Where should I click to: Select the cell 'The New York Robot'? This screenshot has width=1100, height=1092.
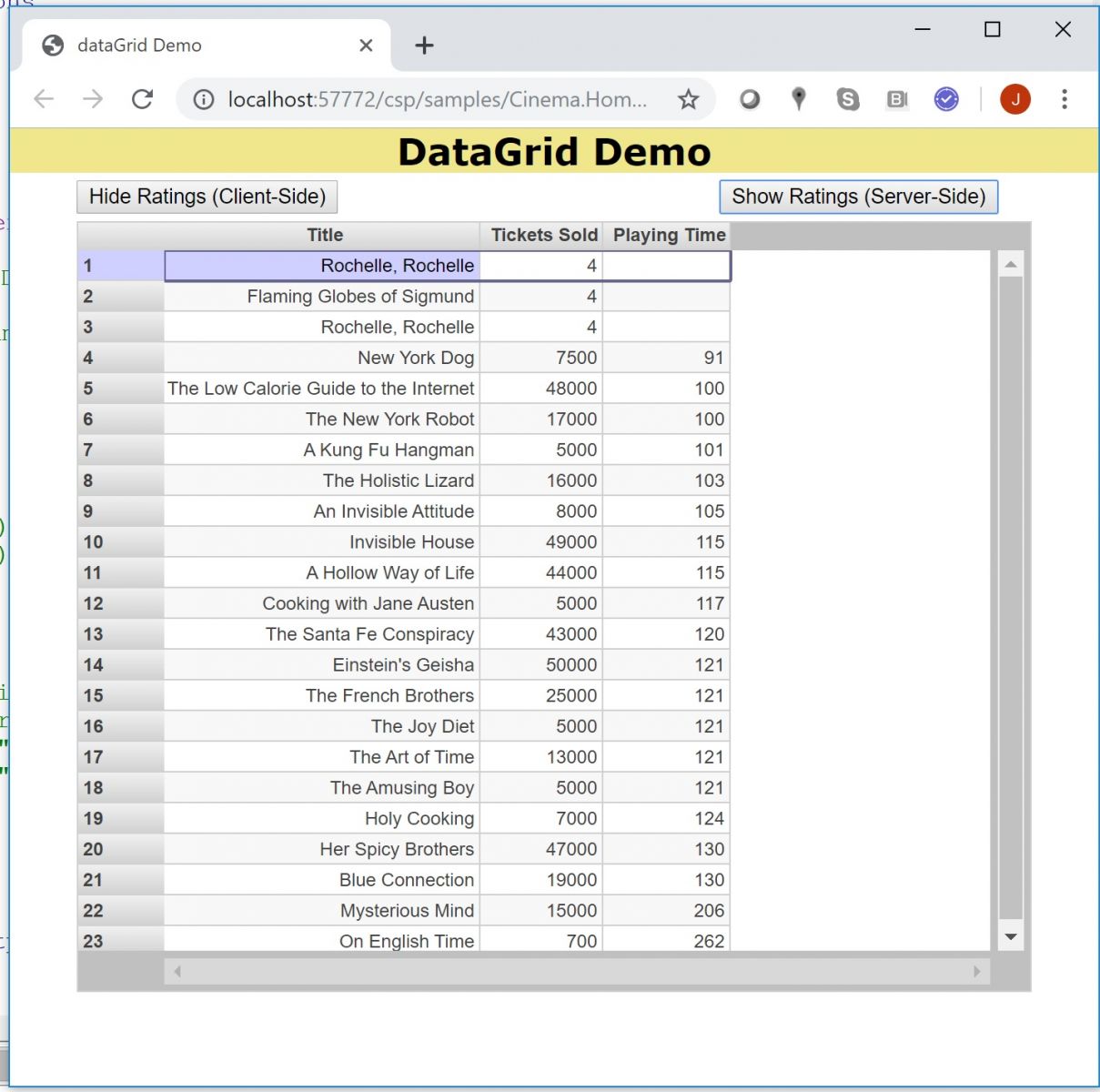click(x=322, y=420)
